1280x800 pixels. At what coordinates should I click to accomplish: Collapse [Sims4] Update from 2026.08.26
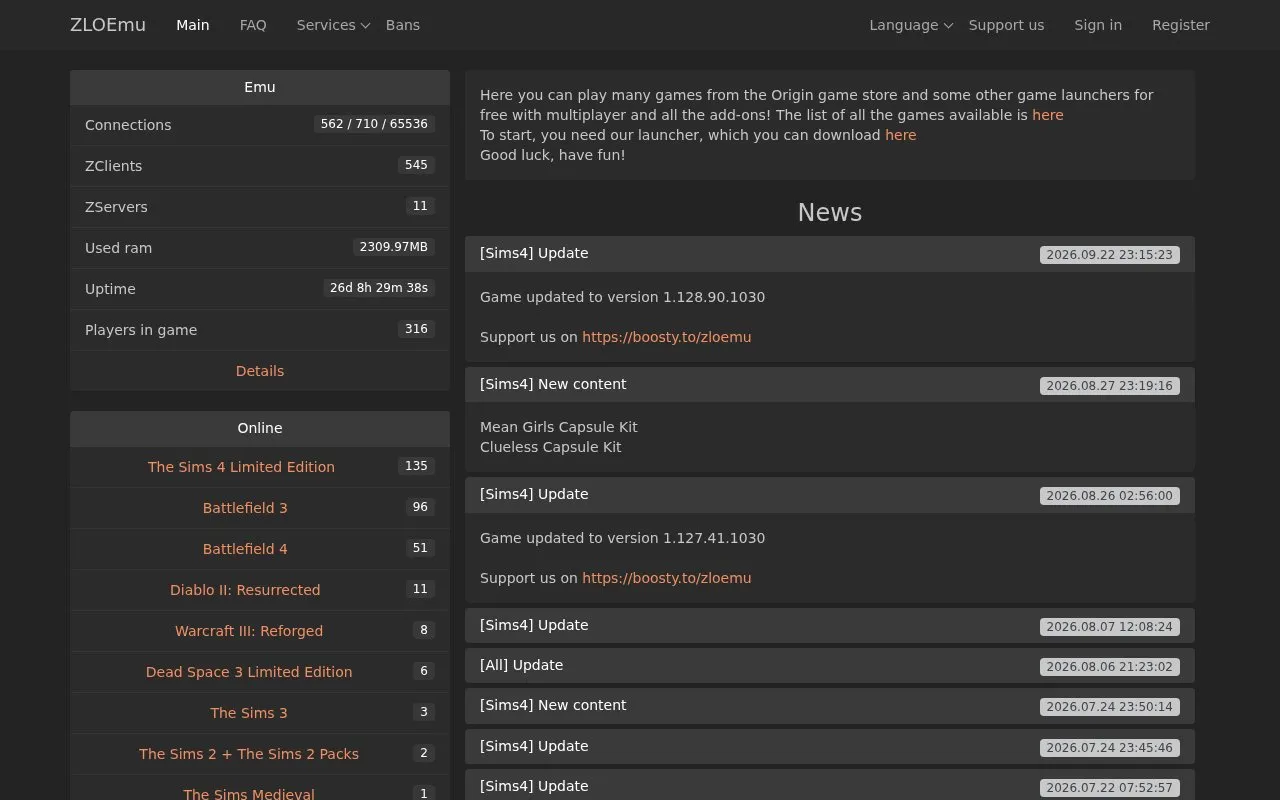click(830, 495)
